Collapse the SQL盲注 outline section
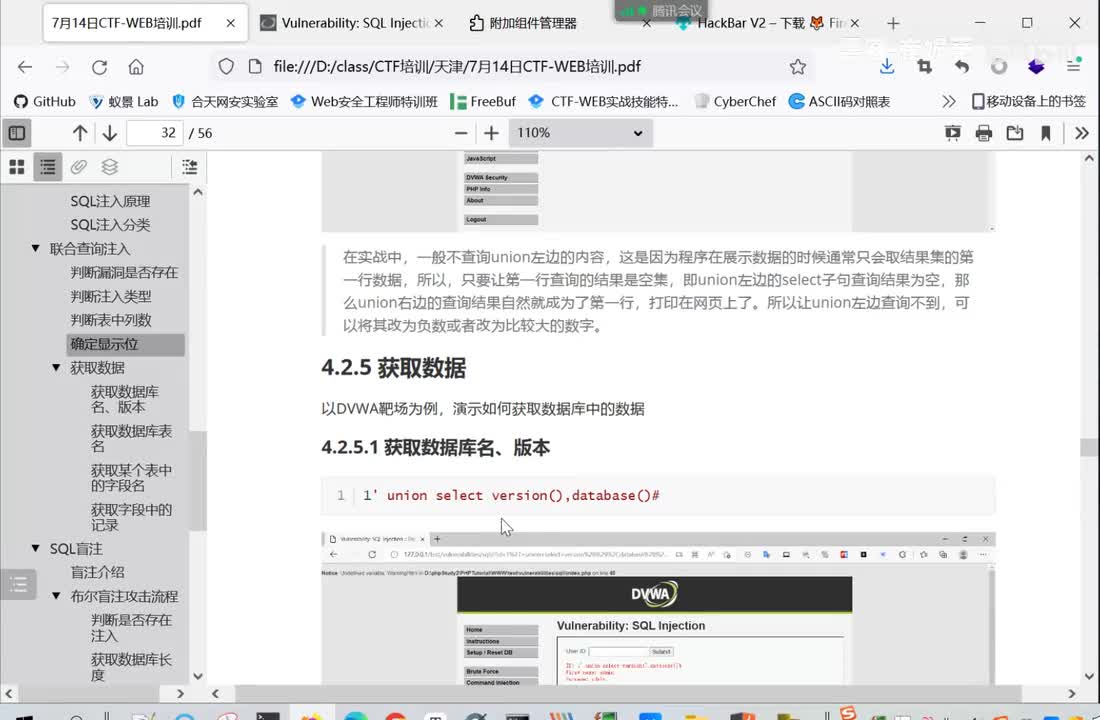 tap(35, 548)
